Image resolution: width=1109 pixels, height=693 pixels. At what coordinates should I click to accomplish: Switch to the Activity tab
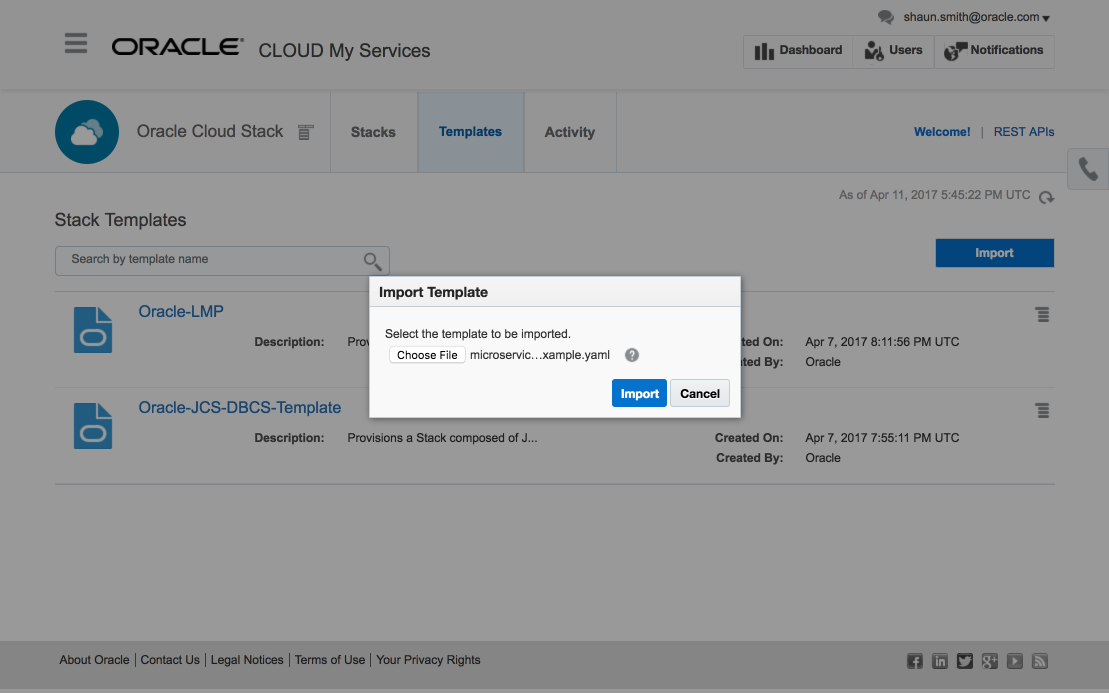click(x=570, y=132)
